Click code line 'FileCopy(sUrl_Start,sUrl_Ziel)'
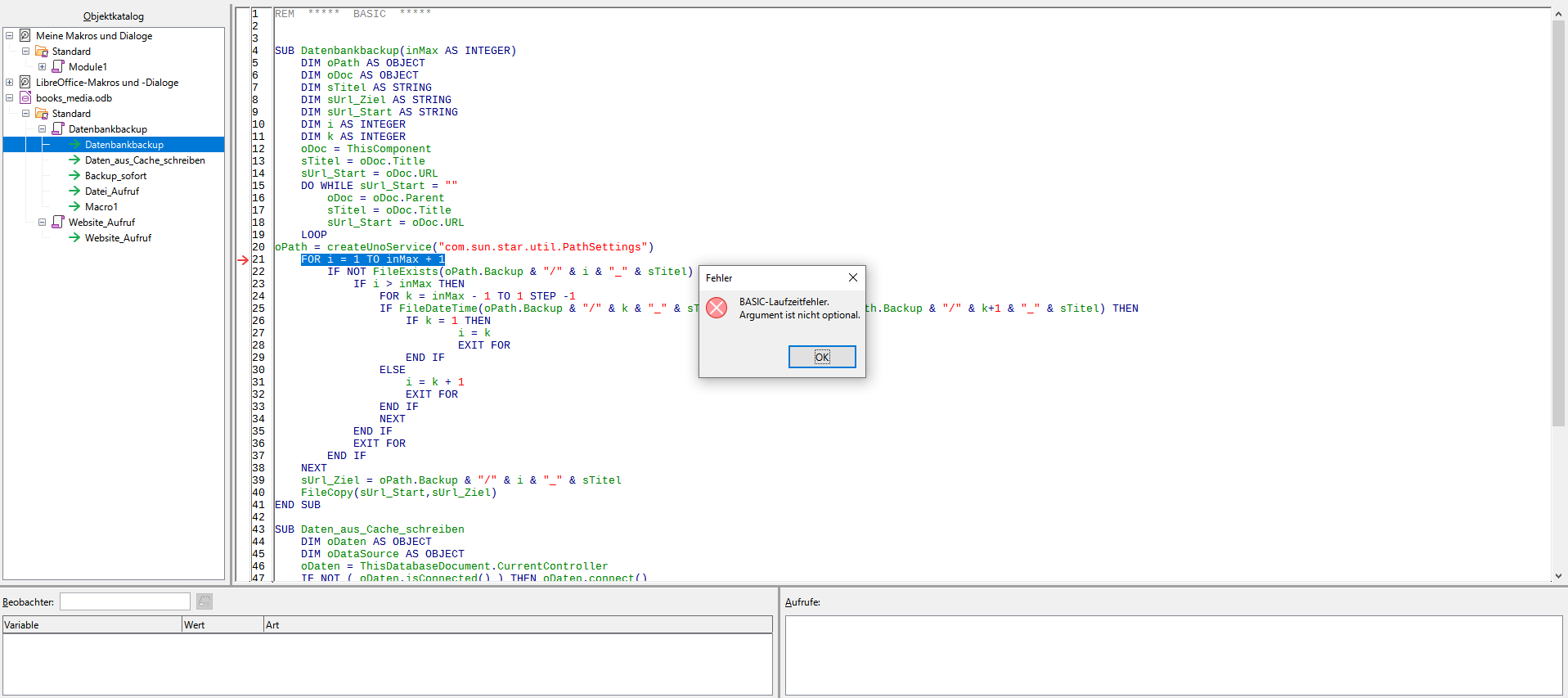1568x698 pixels. [398, 493]
